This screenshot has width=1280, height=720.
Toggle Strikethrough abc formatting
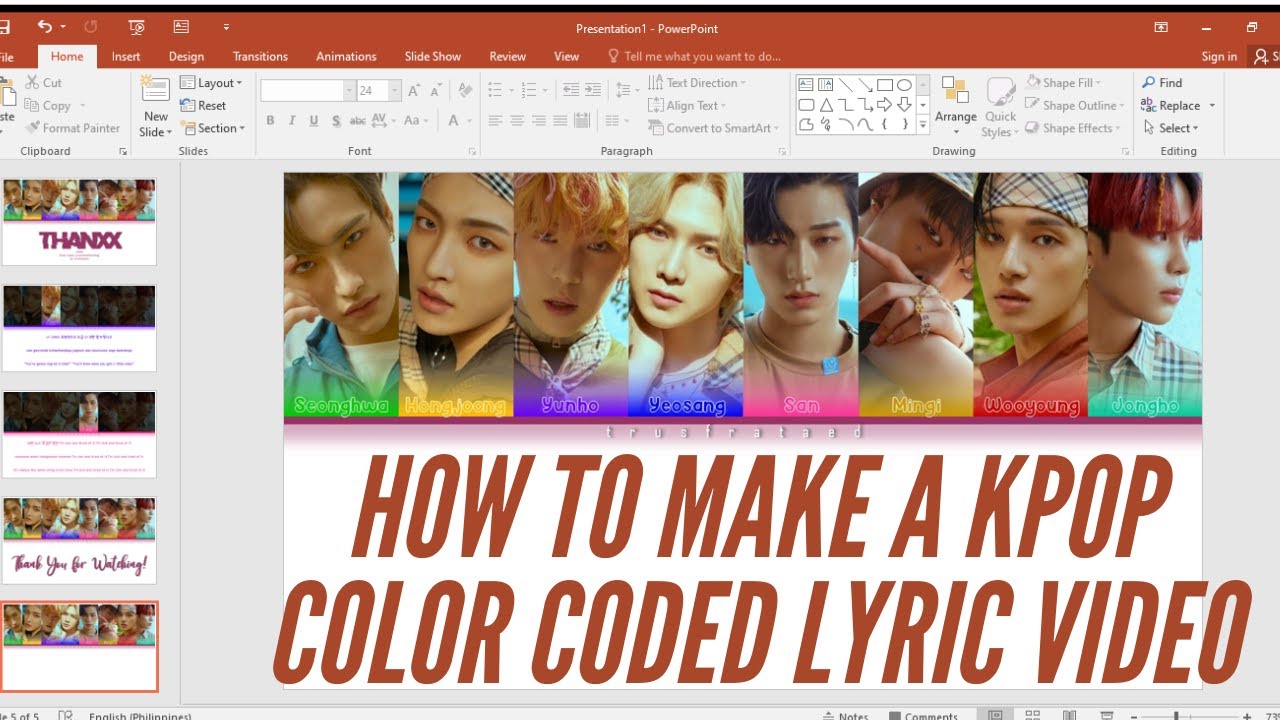[356, 121]
